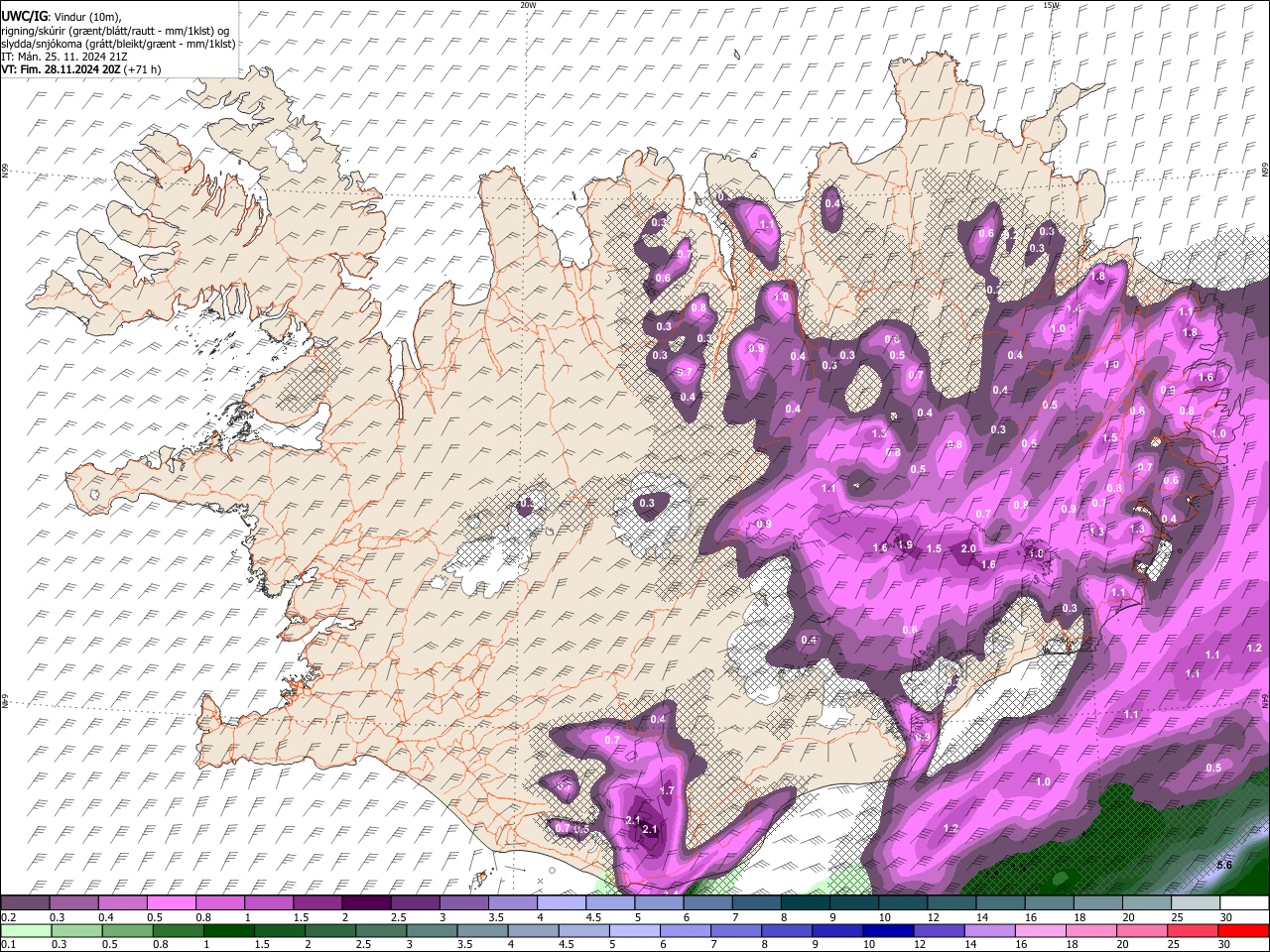Viewport: 1270px width, 952px height.
Task: Select the lavender 4 swatch in snow legend
Action: 561,903
